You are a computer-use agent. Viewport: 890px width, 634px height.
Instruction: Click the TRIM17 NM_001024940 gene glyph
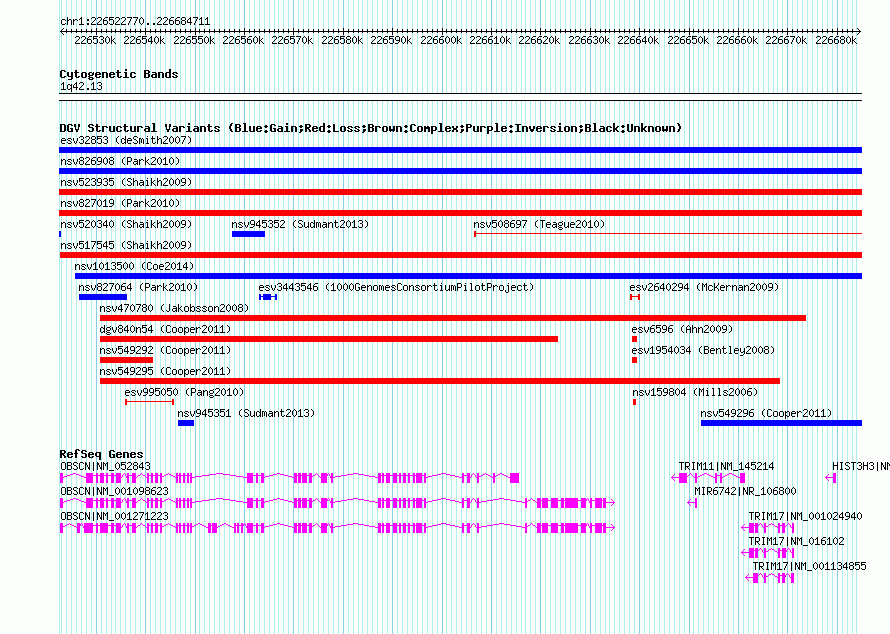click(x=768, y=528)
